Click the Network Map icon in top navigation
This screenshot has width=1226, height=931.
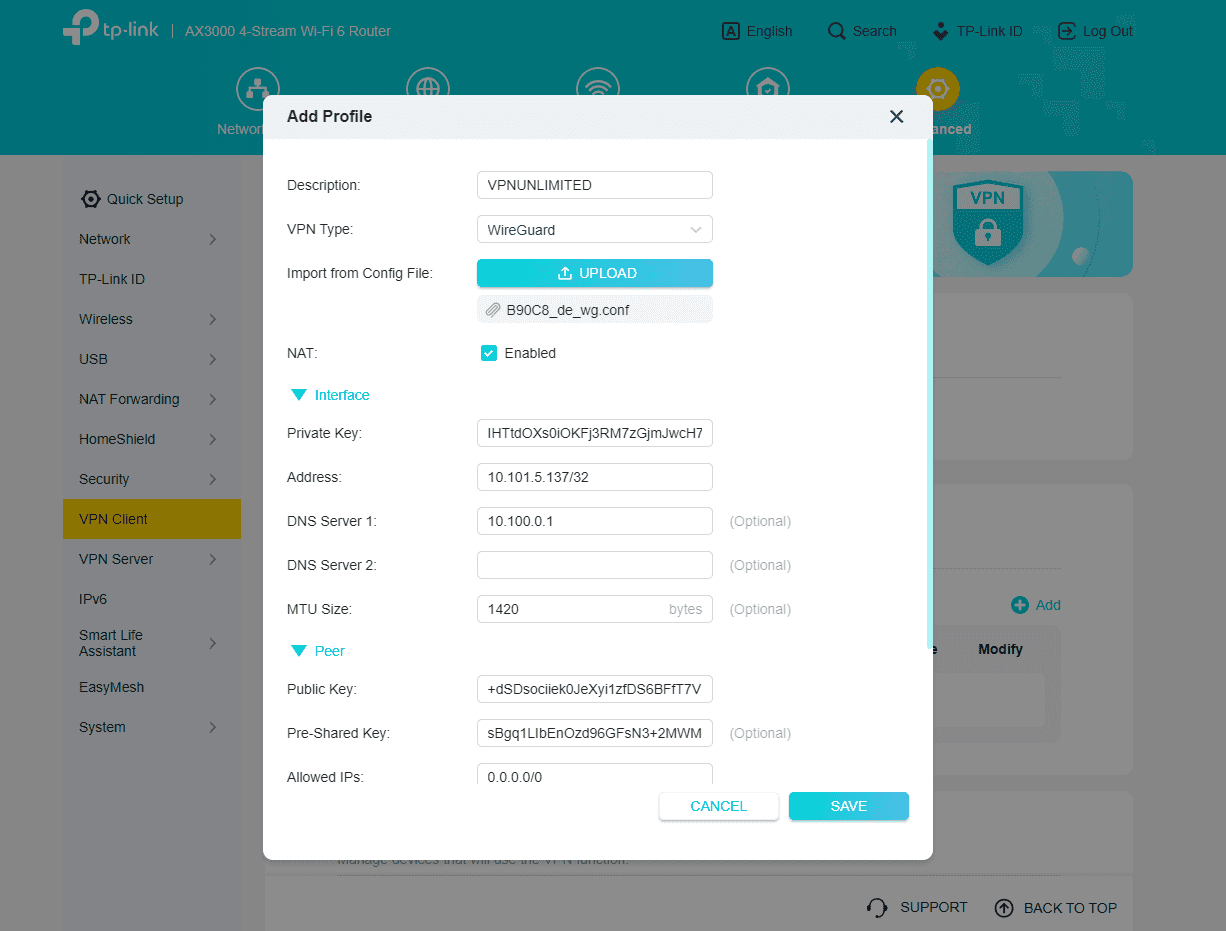coord(258,88)
